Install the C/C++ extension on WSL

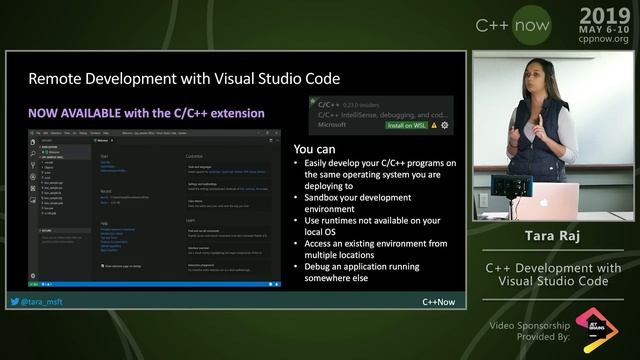(x=407, y=125)
